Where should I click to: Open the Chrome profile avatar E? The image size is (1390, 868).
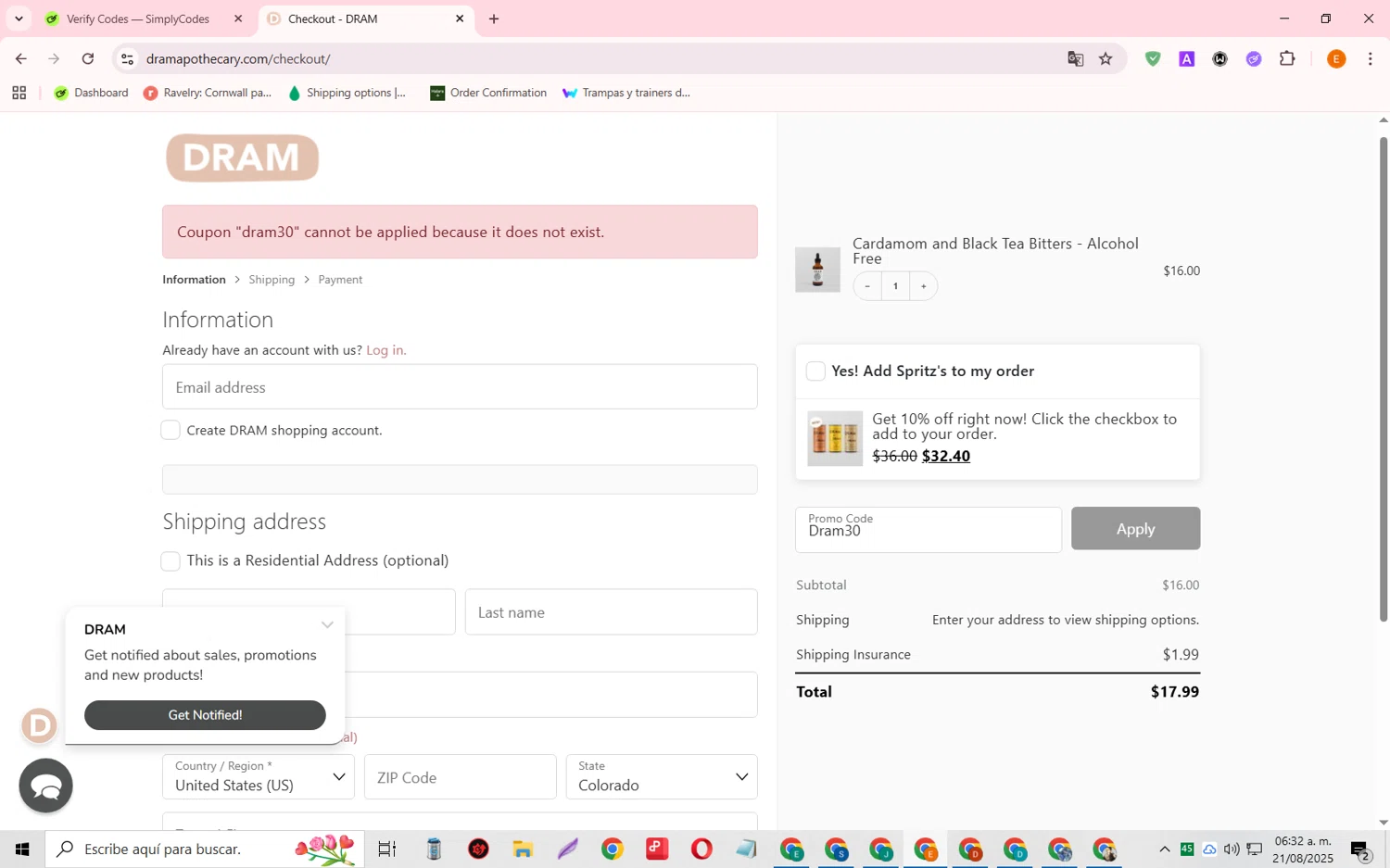click(x=1336, y=58)
